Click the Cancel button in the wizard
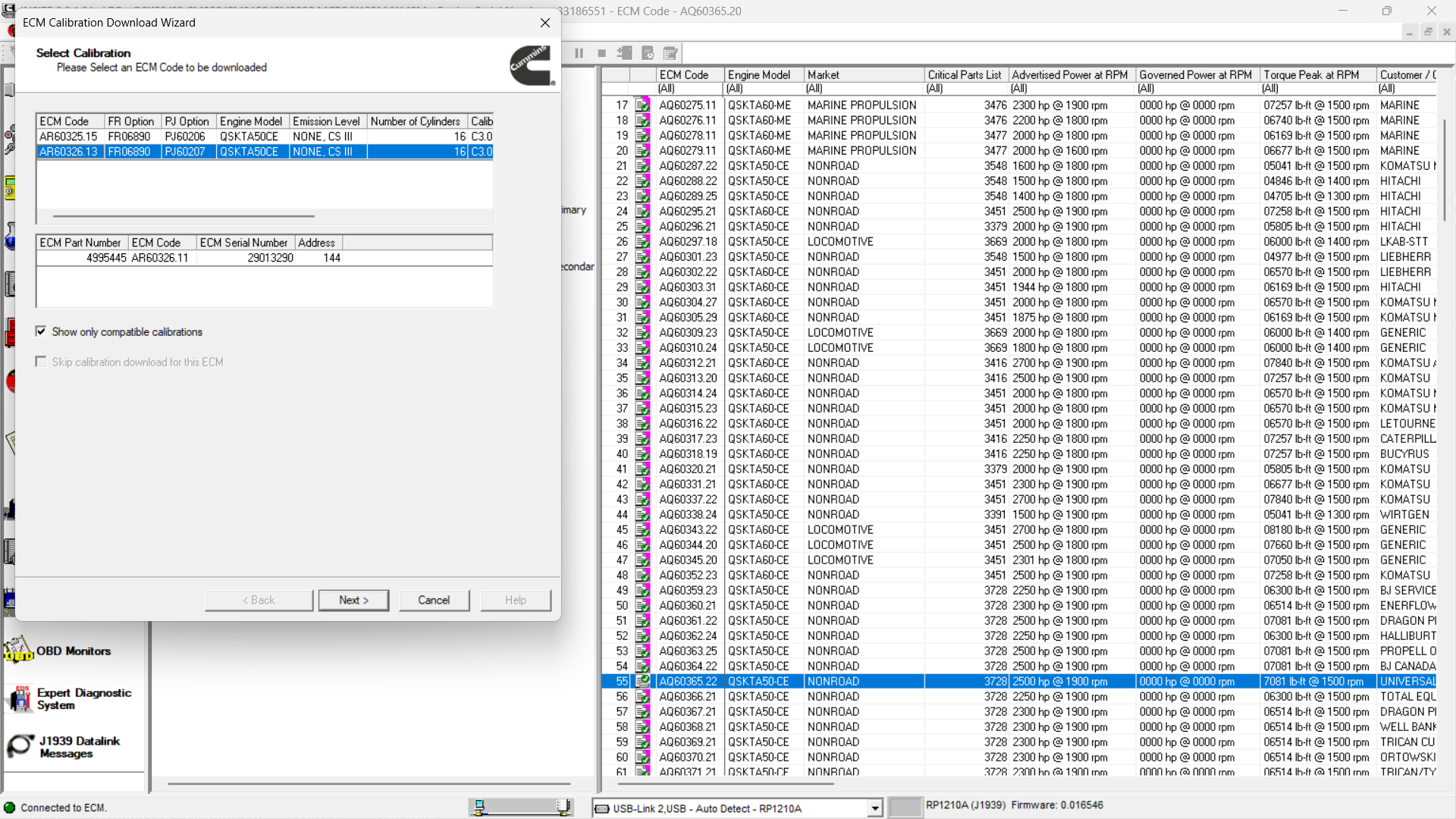Image resolution: width=1456 pixels, height=819 pixels. (x=434, y=600)
